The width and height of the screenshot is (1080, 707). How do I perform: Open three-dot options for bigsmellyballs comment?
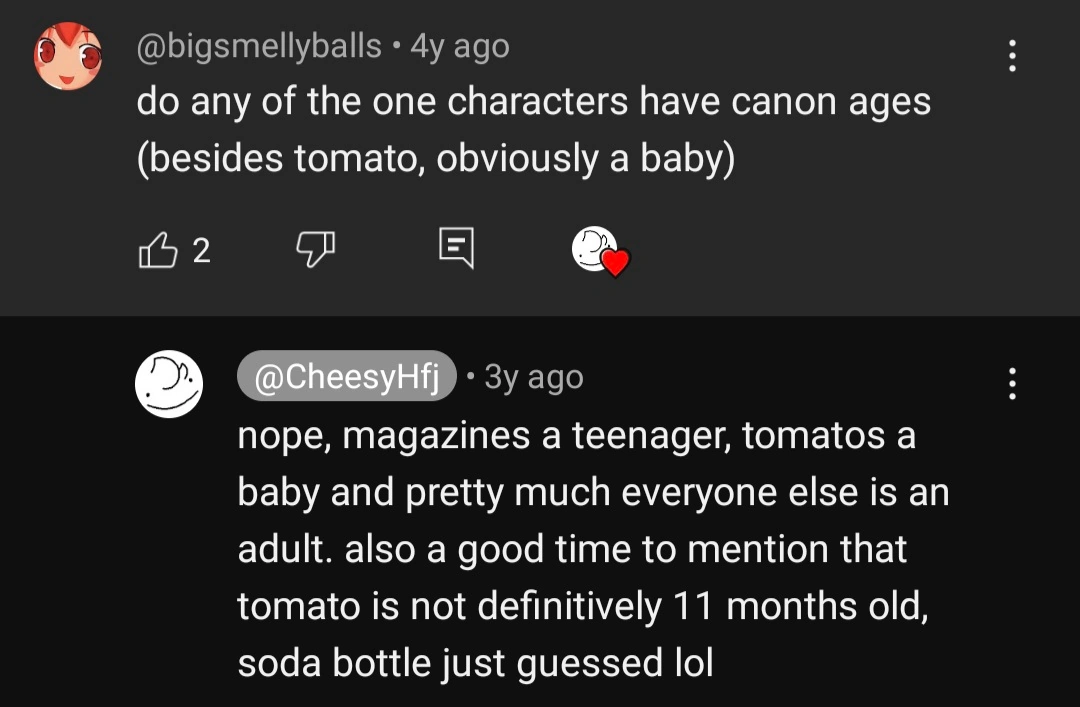pyautogui.click(x=1012, y=56)
